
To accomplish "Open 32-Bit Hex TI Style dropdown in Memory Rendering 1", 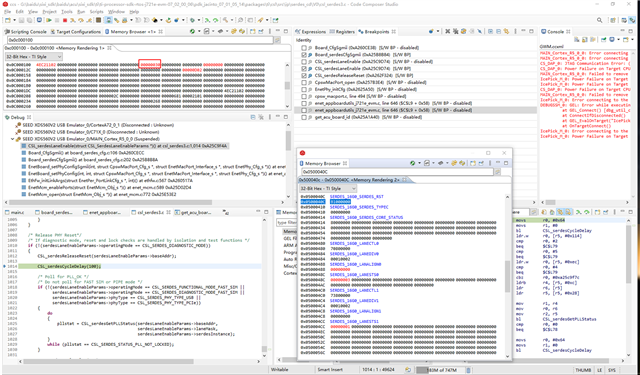I will pos(33,57).
